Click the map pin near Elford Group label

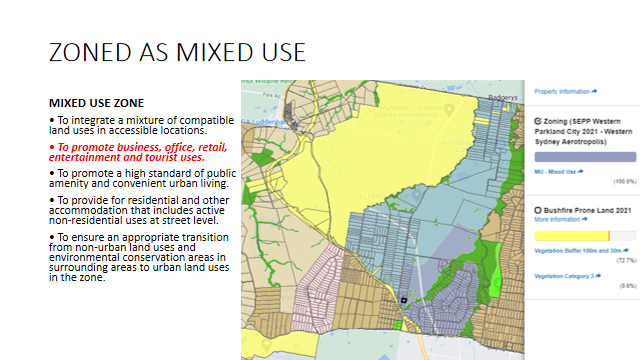[417, 195]
